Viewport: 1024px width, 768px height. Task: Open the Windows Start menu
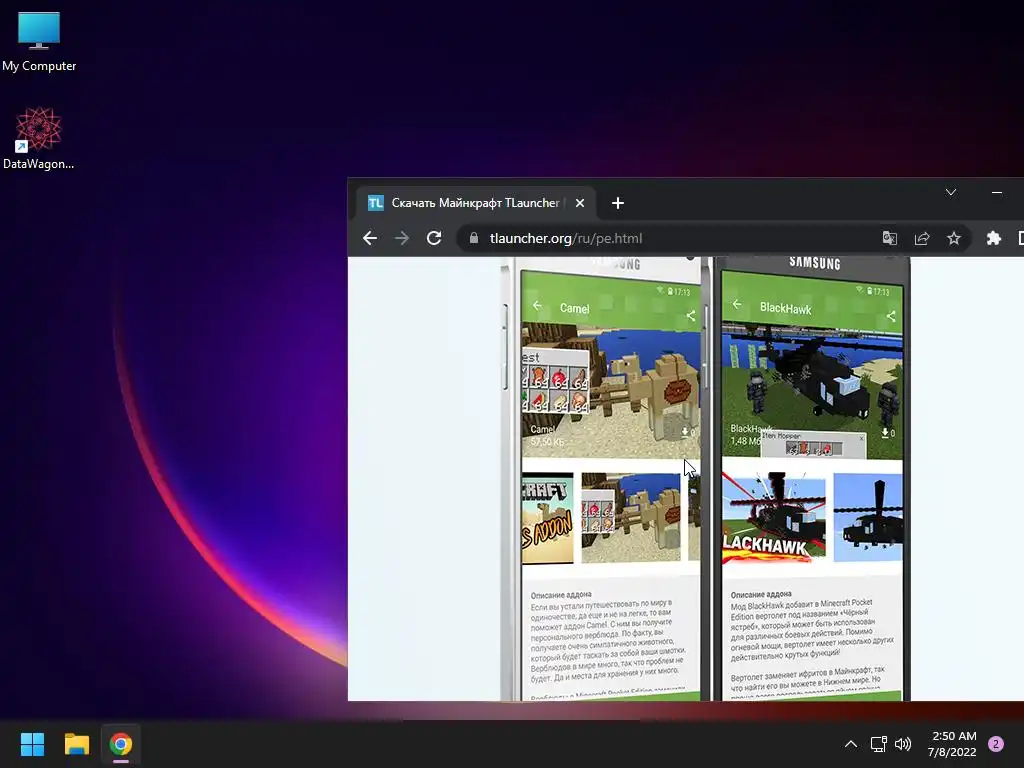point(32,744)
